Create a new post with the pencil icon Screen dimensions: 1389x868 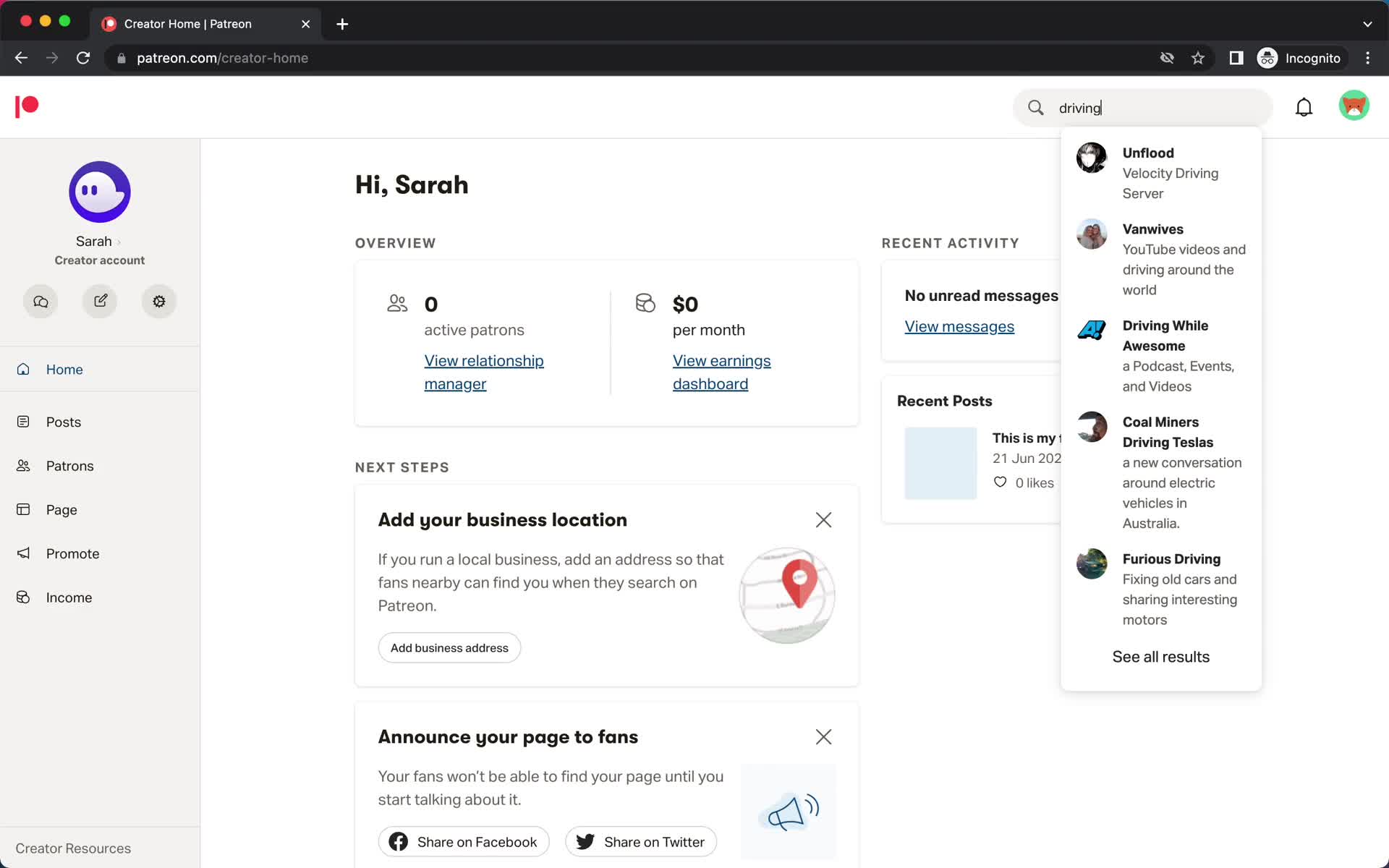100,301
